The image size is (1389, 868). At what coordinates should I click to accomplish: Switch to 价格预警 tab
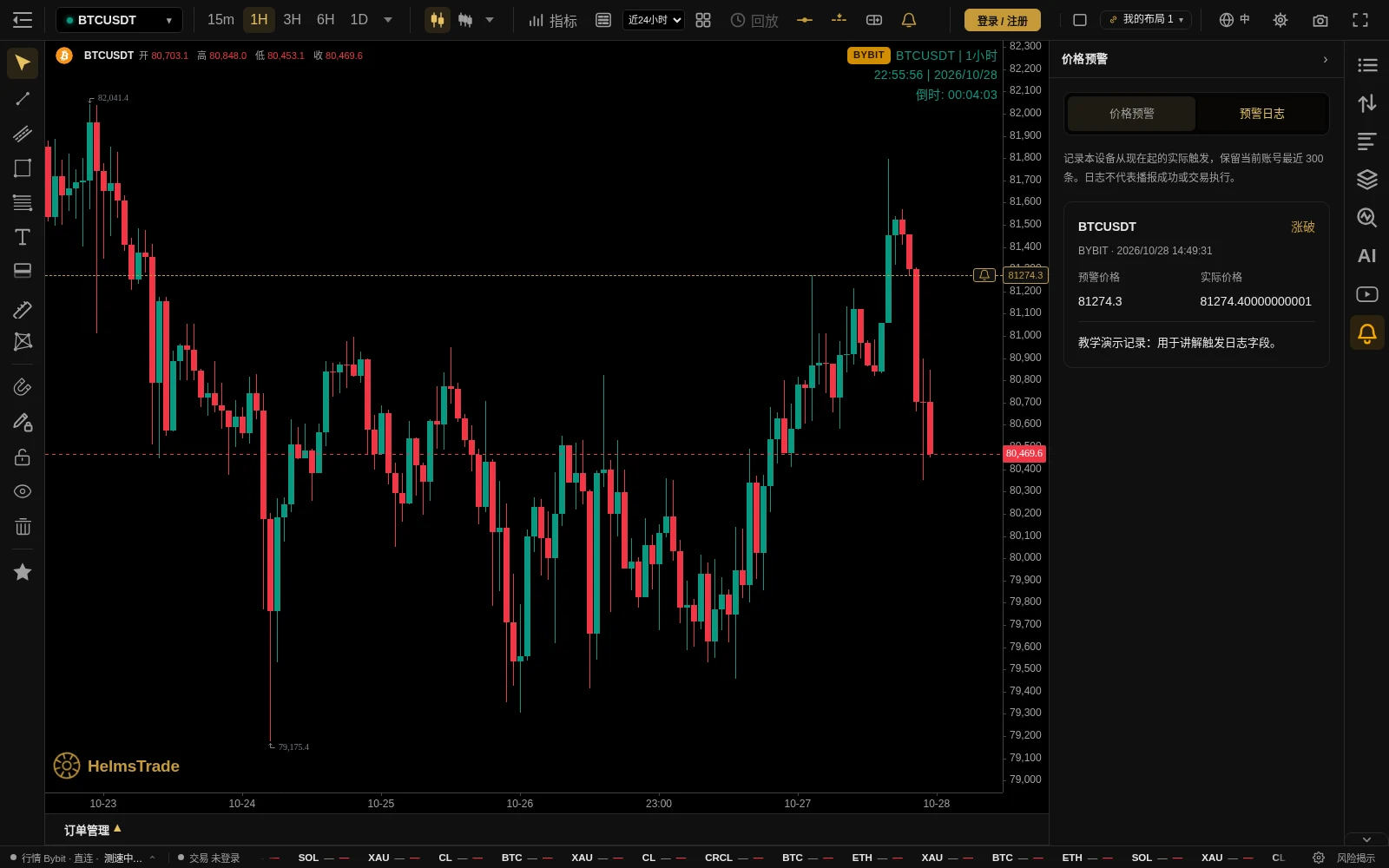pos(1131,114)
